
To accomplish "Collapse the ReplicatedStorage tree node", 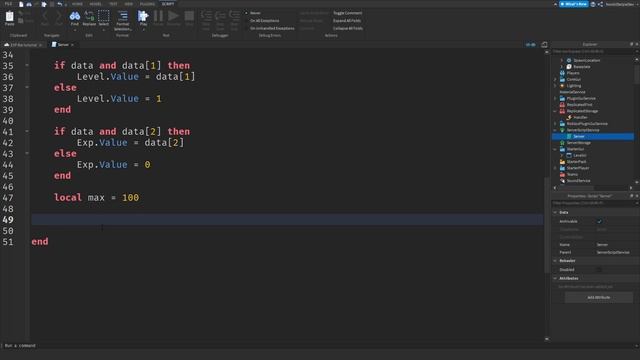I will tap(555, 111).
